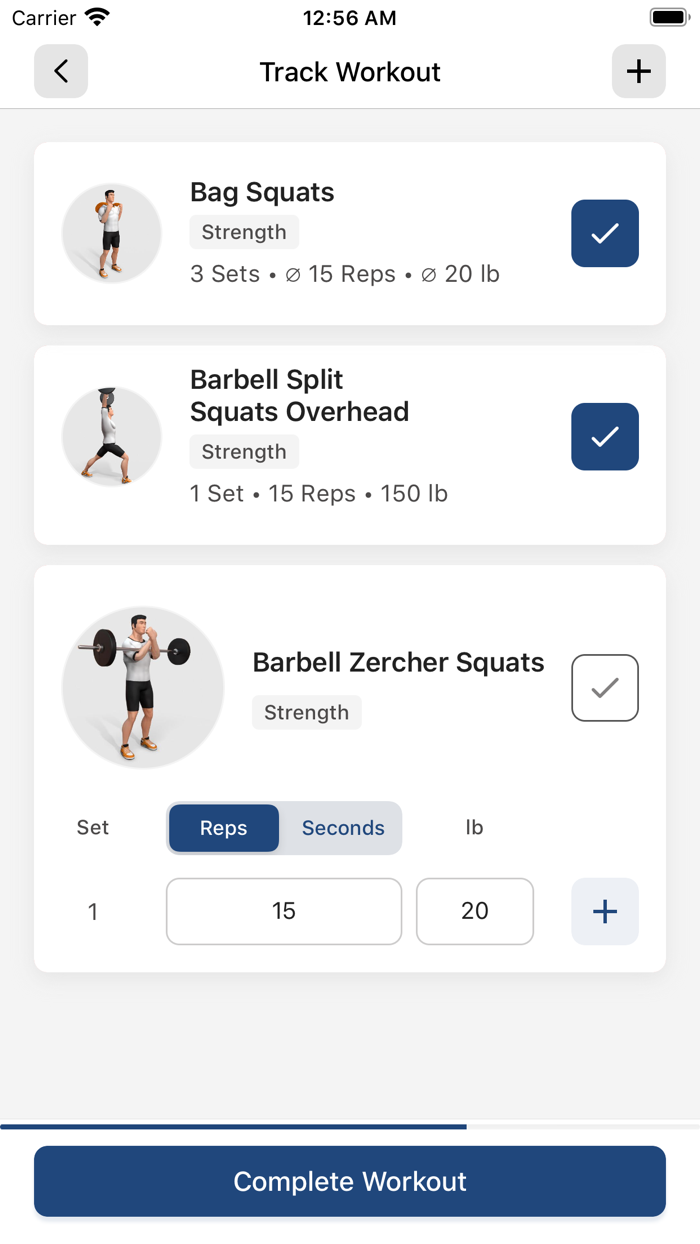Click the Wi-Fi icon in status bar
This screenshot has height=1244, width=700.
click(x=95, y=16)
